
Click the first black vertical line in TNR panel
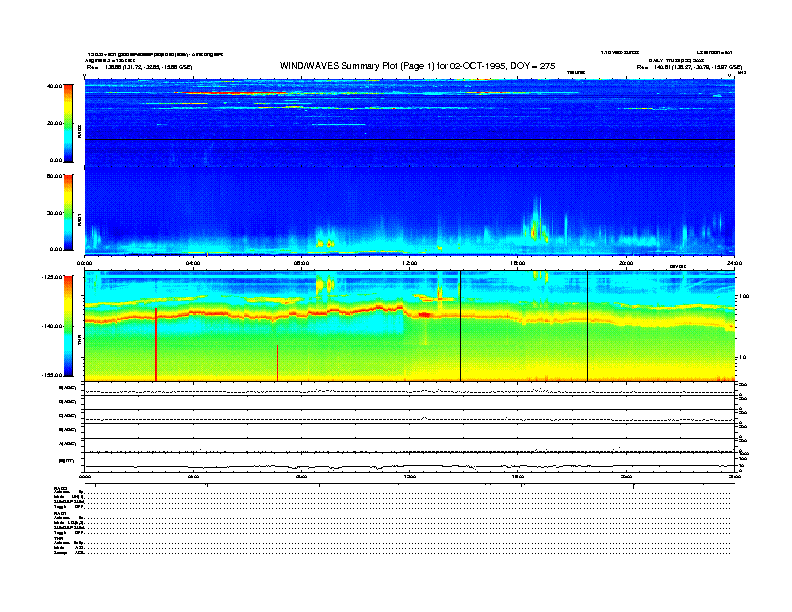tap(460, 326)
